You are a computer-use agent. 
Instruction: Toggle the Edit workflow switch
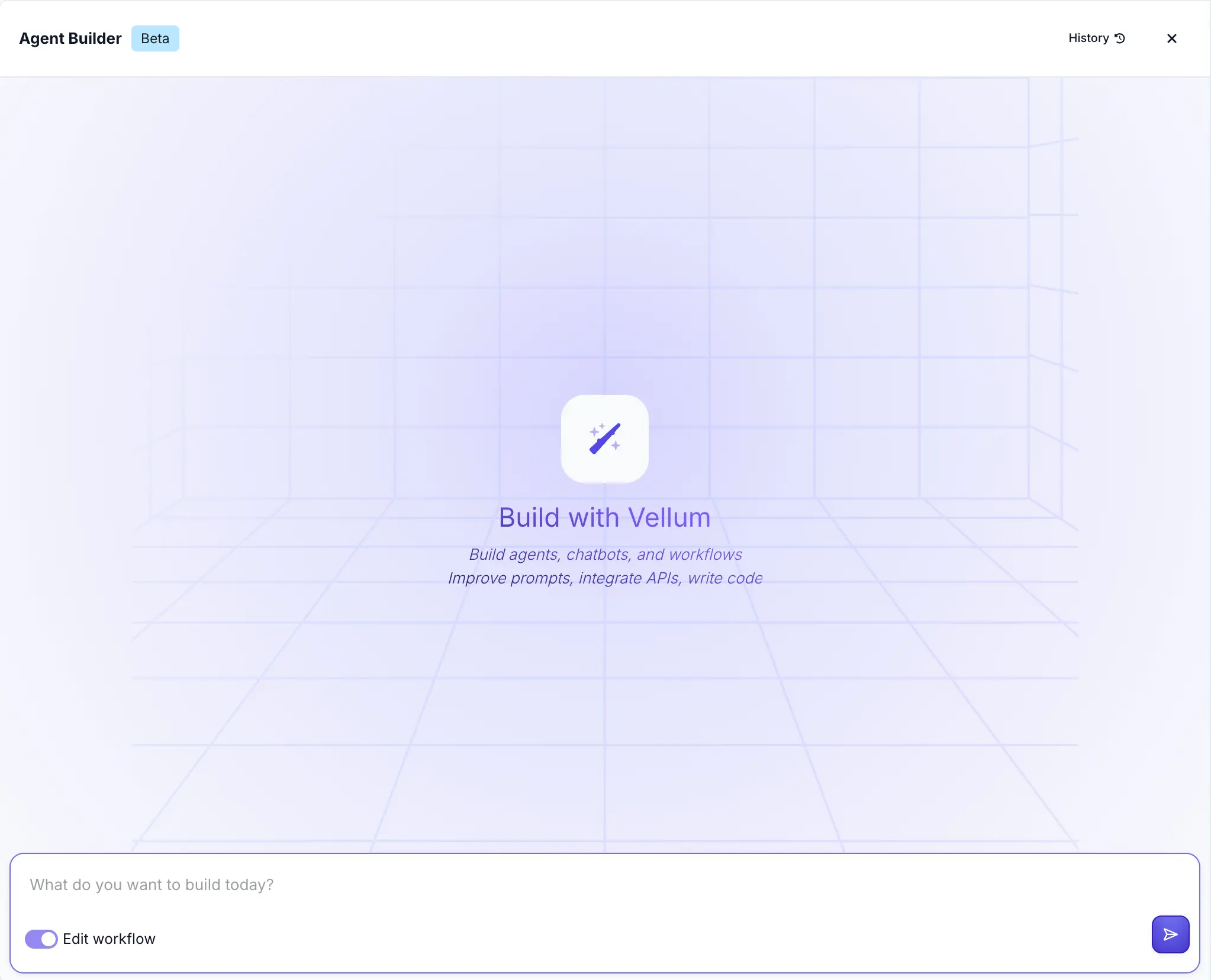point(41,939)
